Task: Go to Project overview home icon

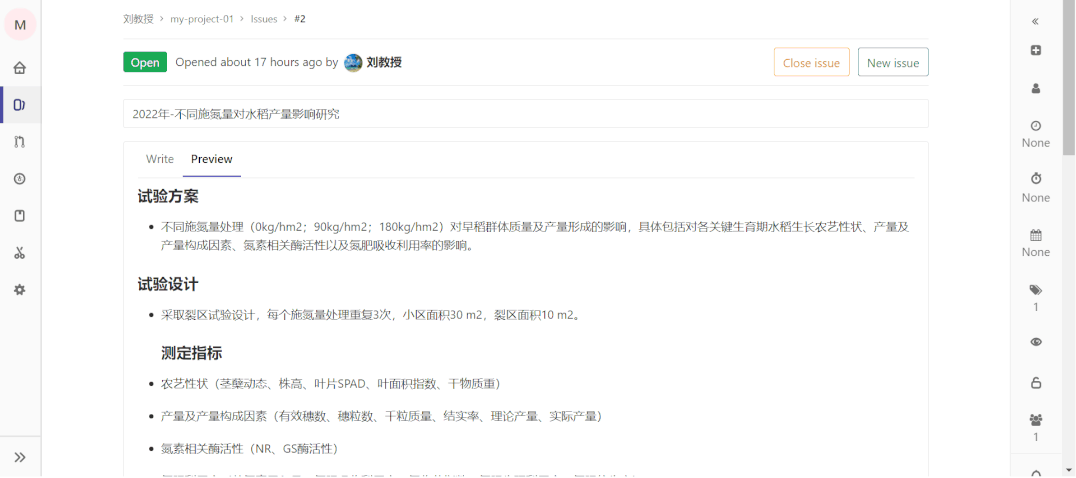Action: click(20, 68)
